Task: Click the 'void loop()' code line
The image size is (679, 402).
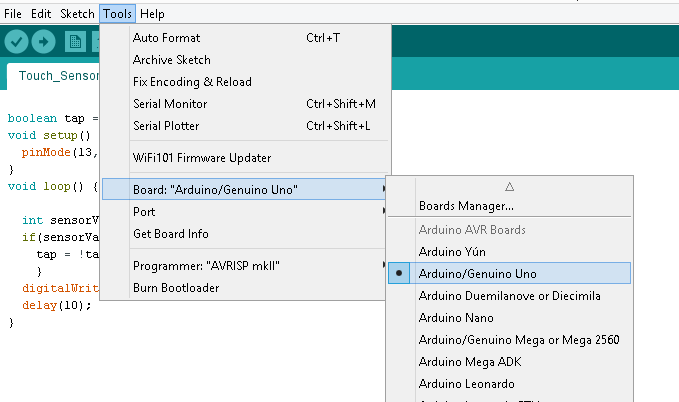Action: tap(53, 187)
